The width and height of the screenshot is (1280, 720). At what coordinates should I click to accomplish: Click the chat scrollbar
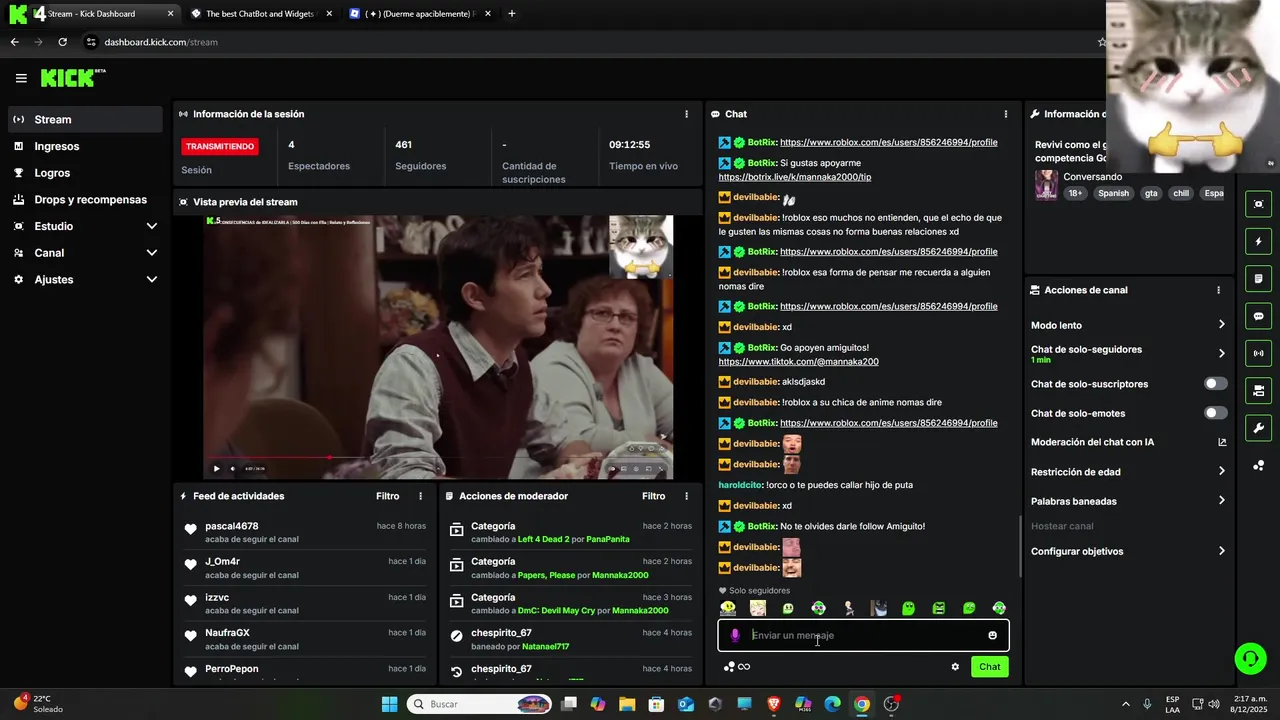1019,545
